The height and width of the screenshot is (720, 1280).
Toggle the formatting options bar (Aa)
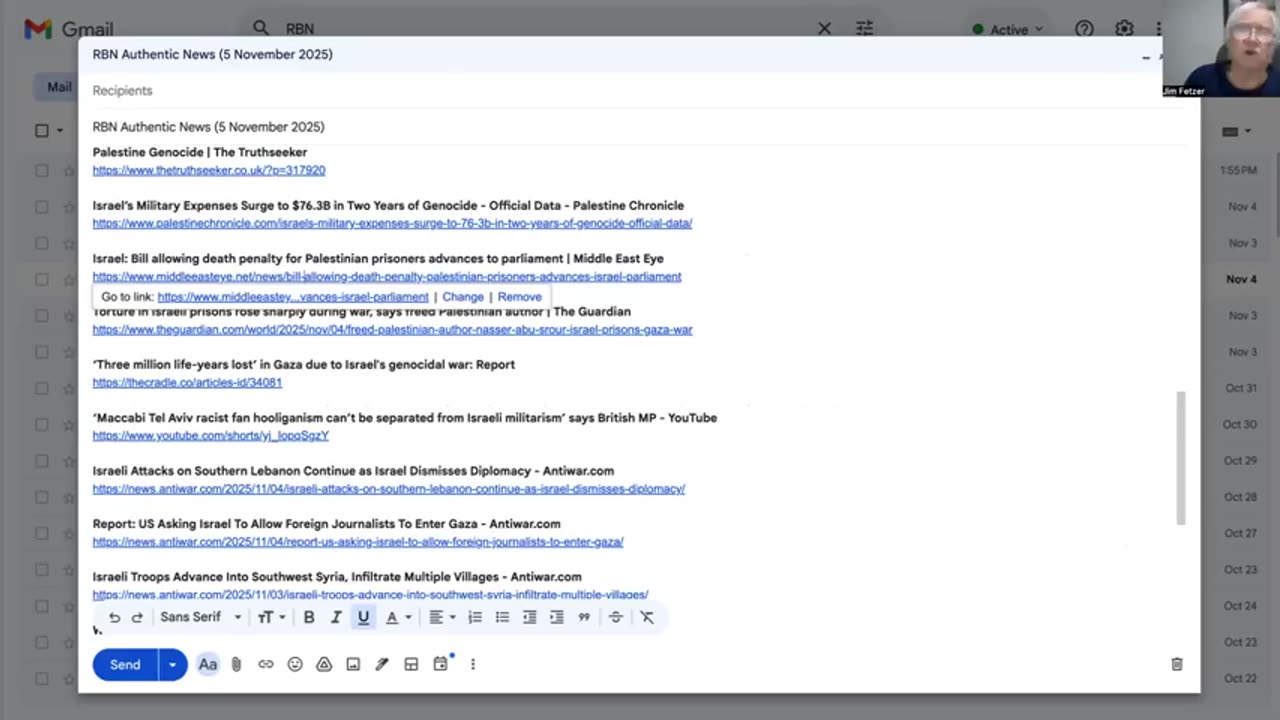(208, 664)
